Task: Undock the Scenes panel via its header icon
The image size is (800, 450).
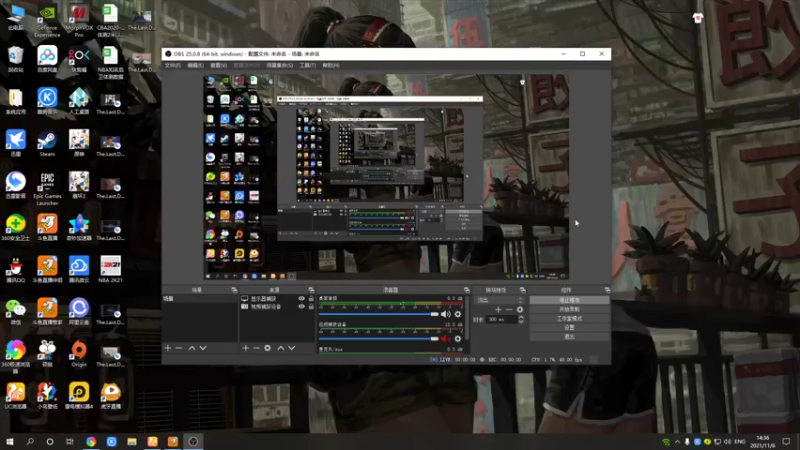Action: (x=234, y=290)
